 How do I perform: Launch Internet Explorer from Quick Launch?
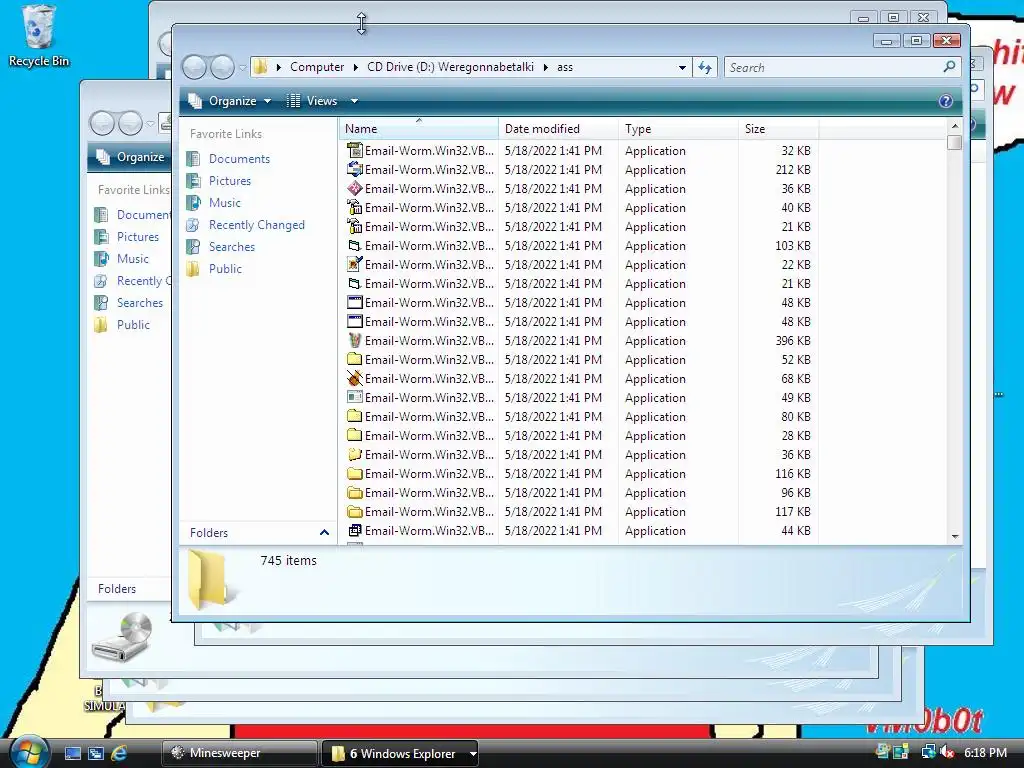119,753
